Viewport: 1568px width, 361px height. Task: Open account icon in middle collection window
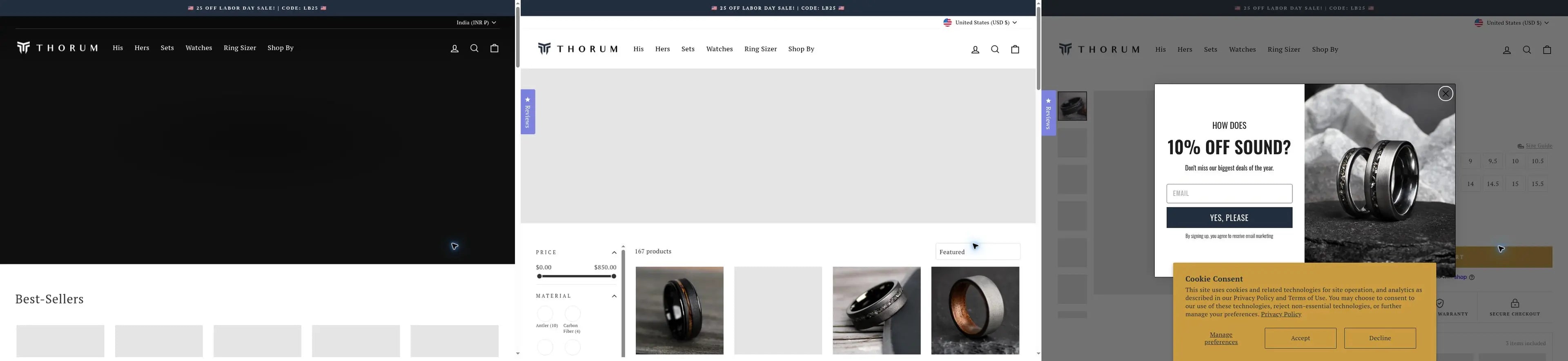point(975,50)
